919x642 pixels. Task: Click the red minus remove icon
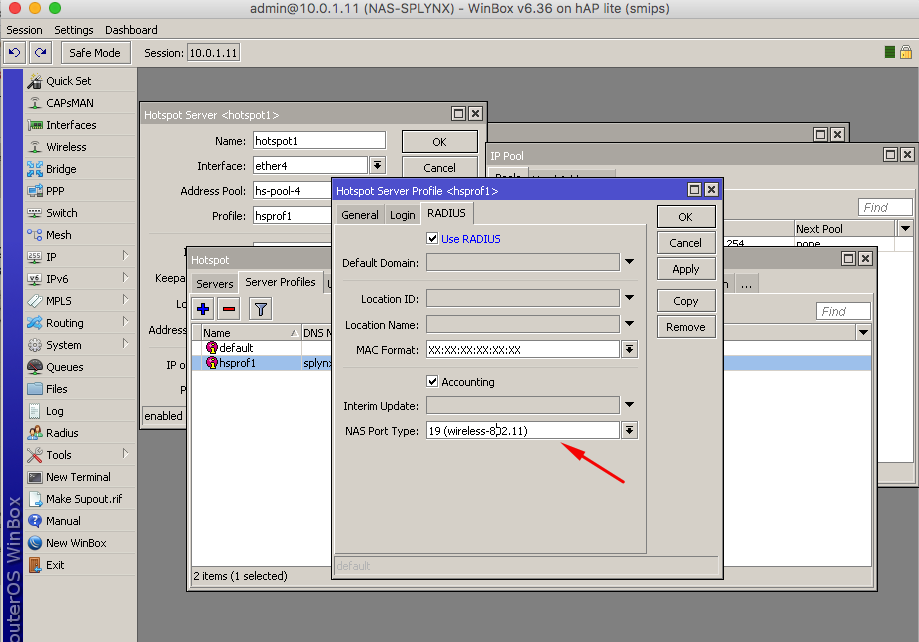point(228,309)
